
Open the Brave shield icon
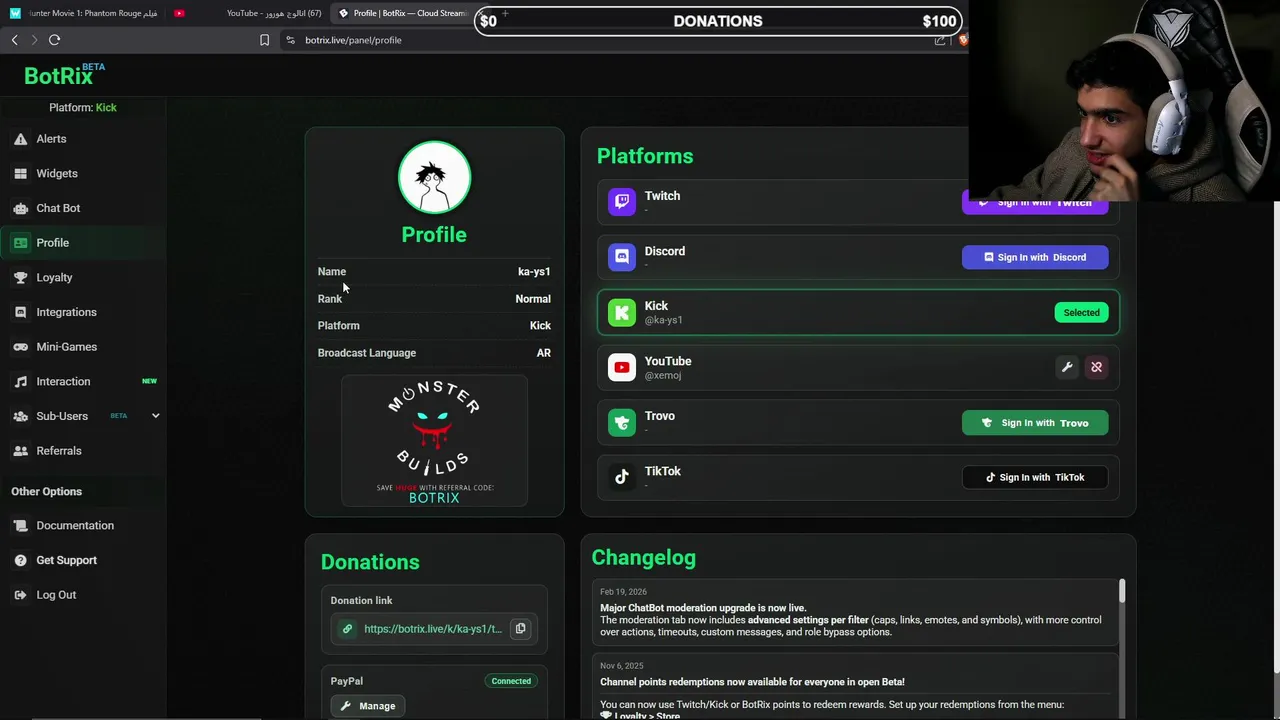(962, 40)
